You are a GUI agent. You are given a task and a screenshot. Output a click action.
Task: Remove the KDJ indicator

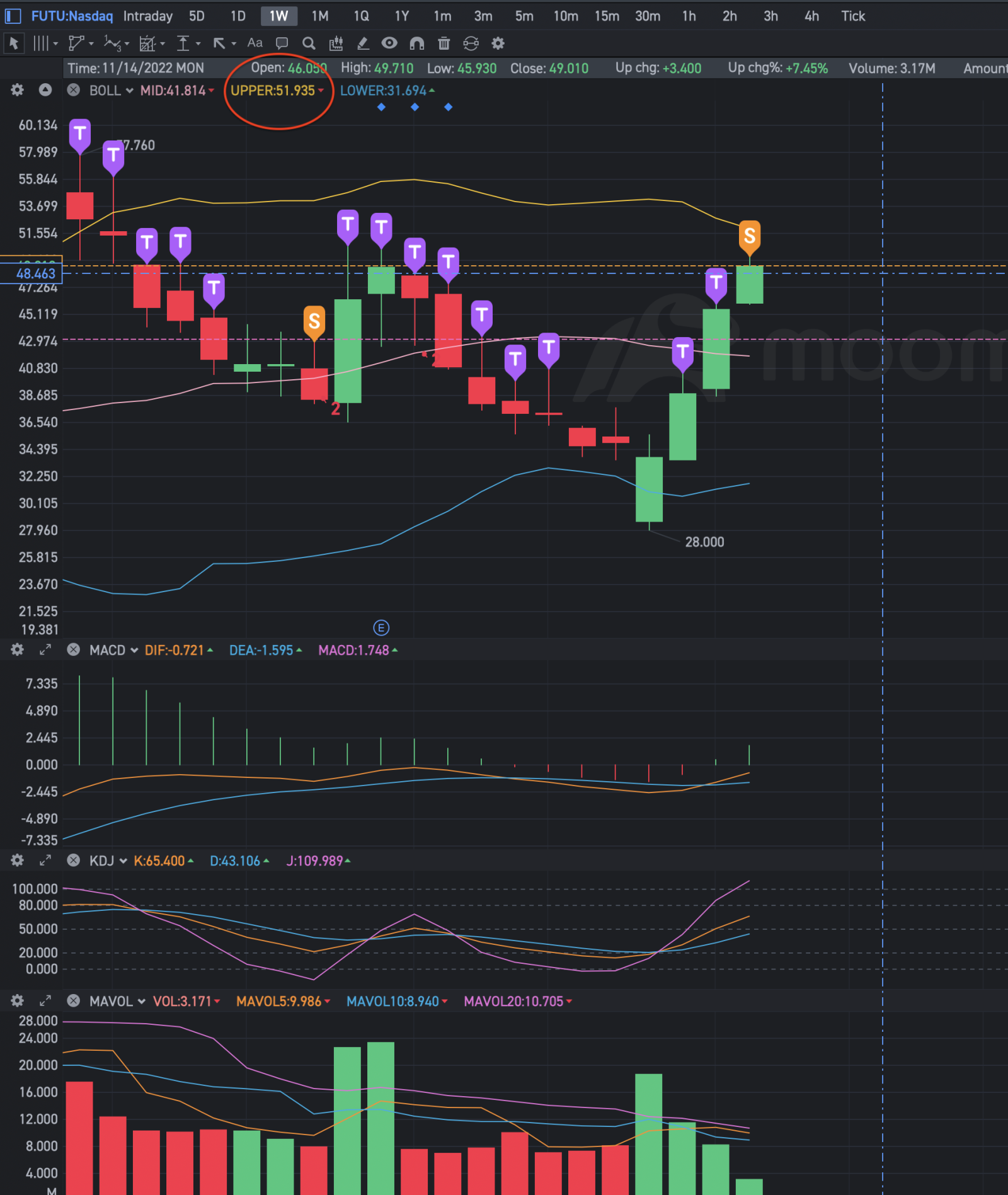[x=74, y=860]
